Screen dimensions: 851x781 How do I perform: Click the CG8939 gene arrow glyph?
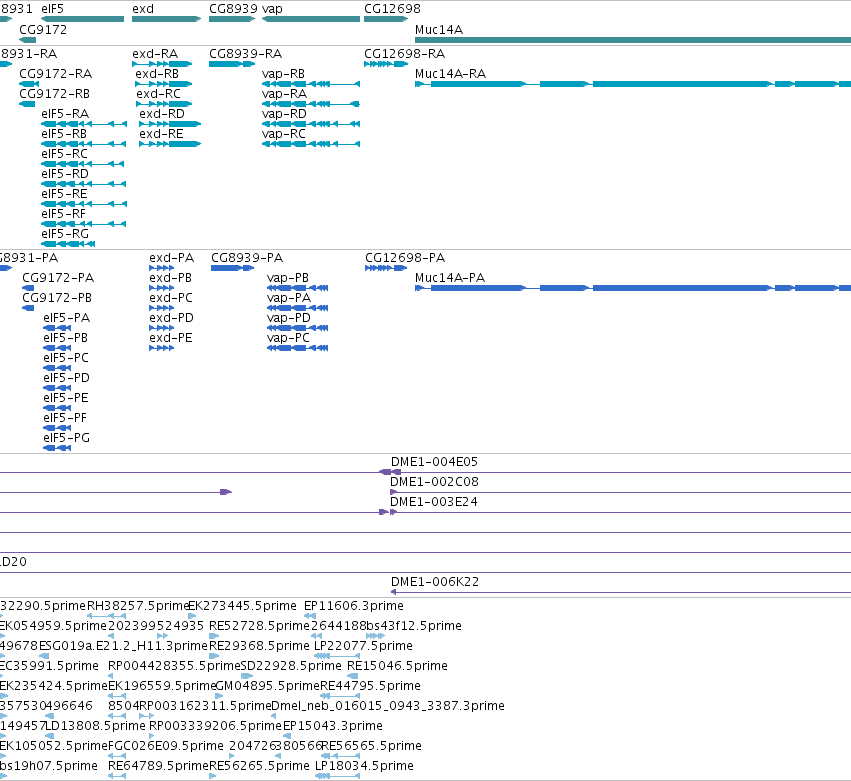pyautogui.click(x=232, y=19)
